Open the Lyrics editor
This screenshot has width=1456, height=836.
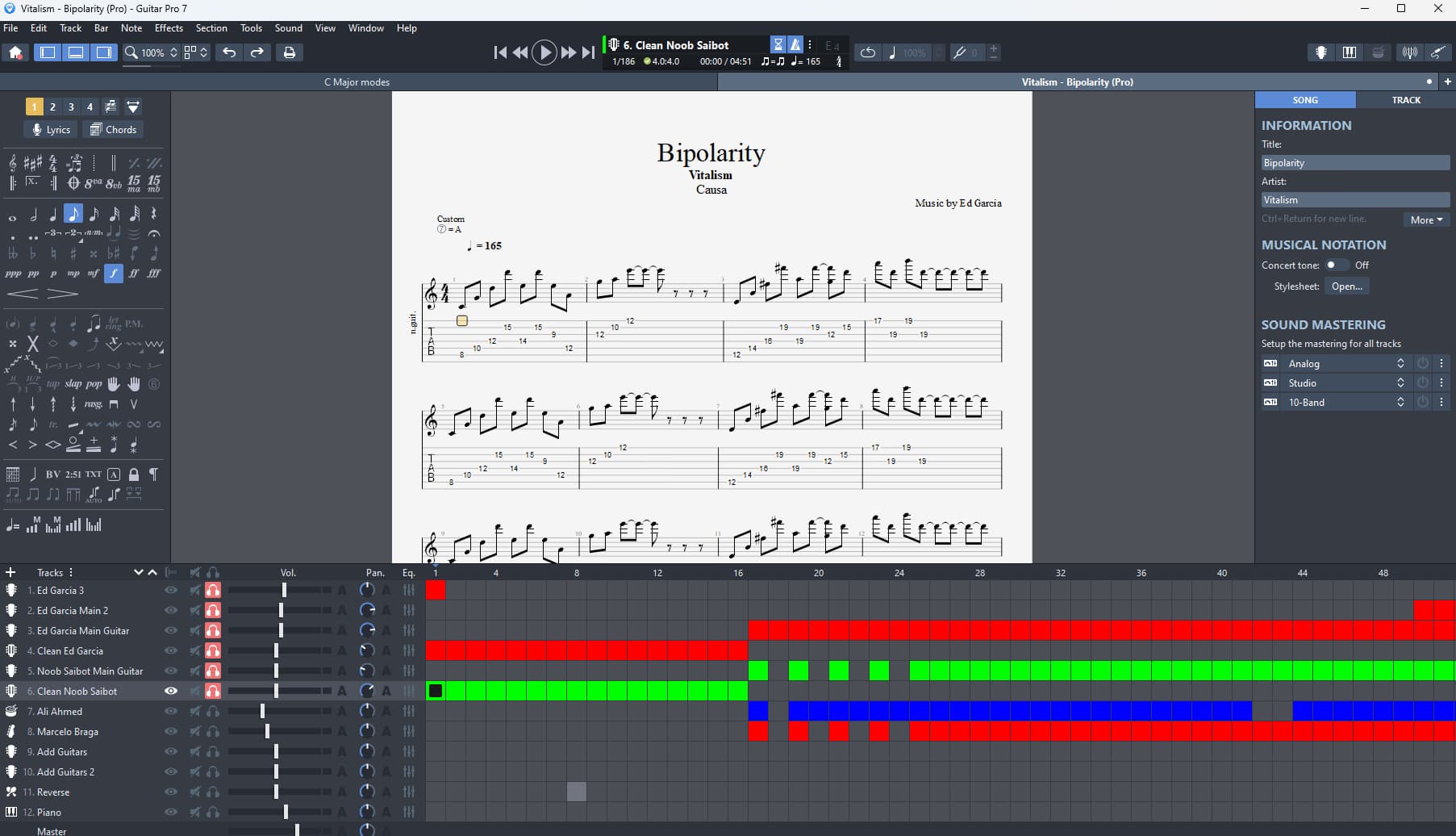coord(51,130)
